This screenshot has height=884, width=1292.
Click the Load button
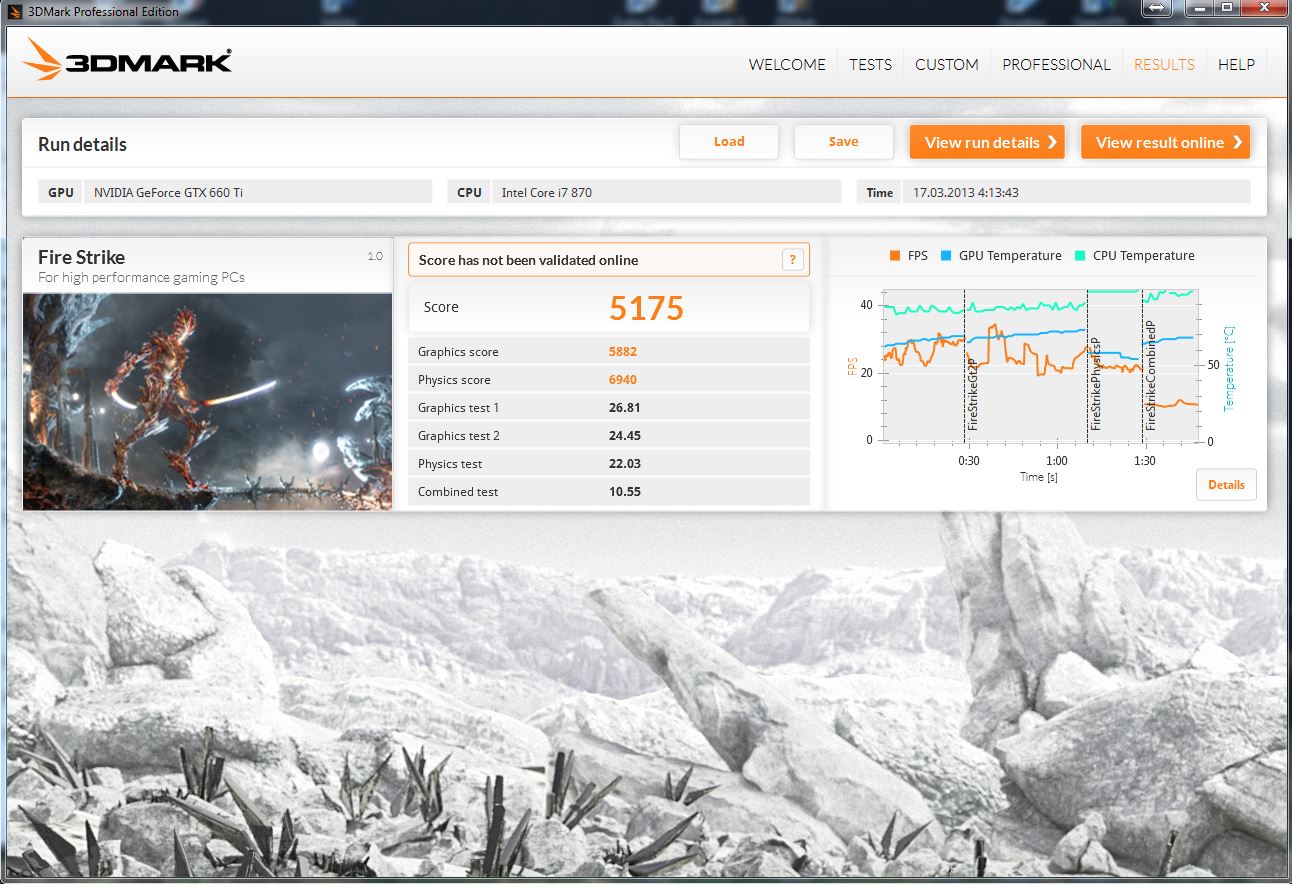click(729, 142)
